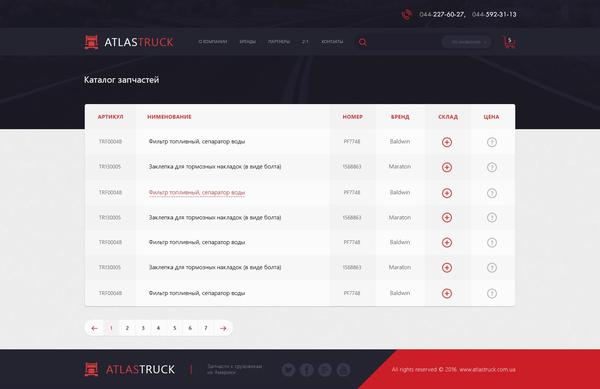Sort by the 'Цена' column header

pyautogui.click(x=491, y=117)
